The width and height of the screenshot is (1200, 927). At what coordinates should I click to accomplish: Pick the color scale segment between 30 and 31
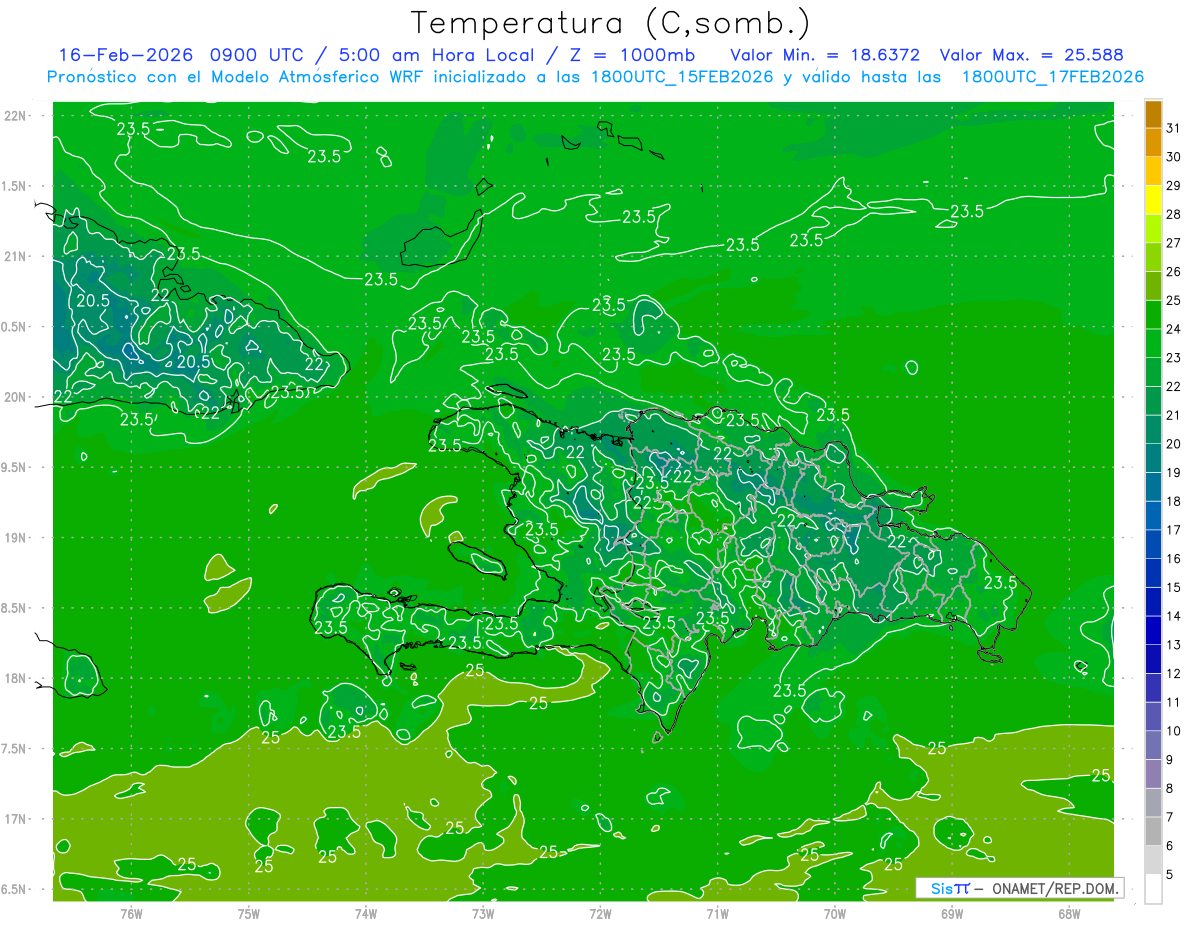pyautogui.click(x=1153, y=143)
